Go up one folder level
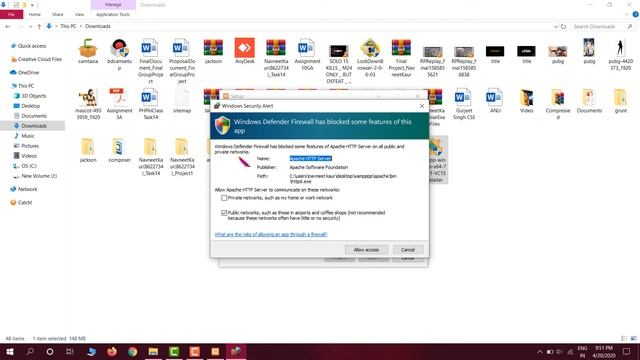 pyautogui.click(x=39, y=27)
